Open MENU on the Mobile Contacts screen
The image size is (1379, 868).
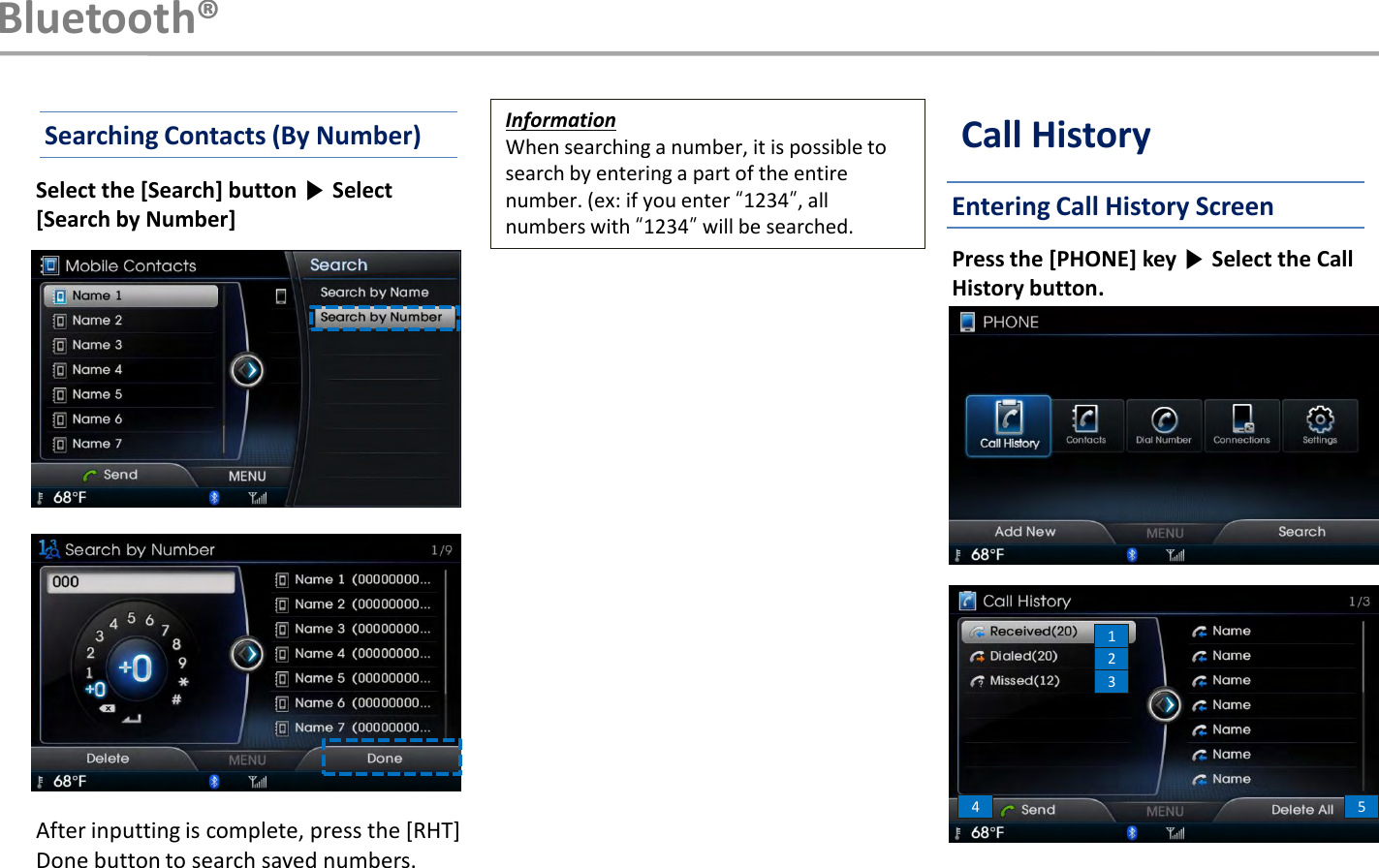247,476
